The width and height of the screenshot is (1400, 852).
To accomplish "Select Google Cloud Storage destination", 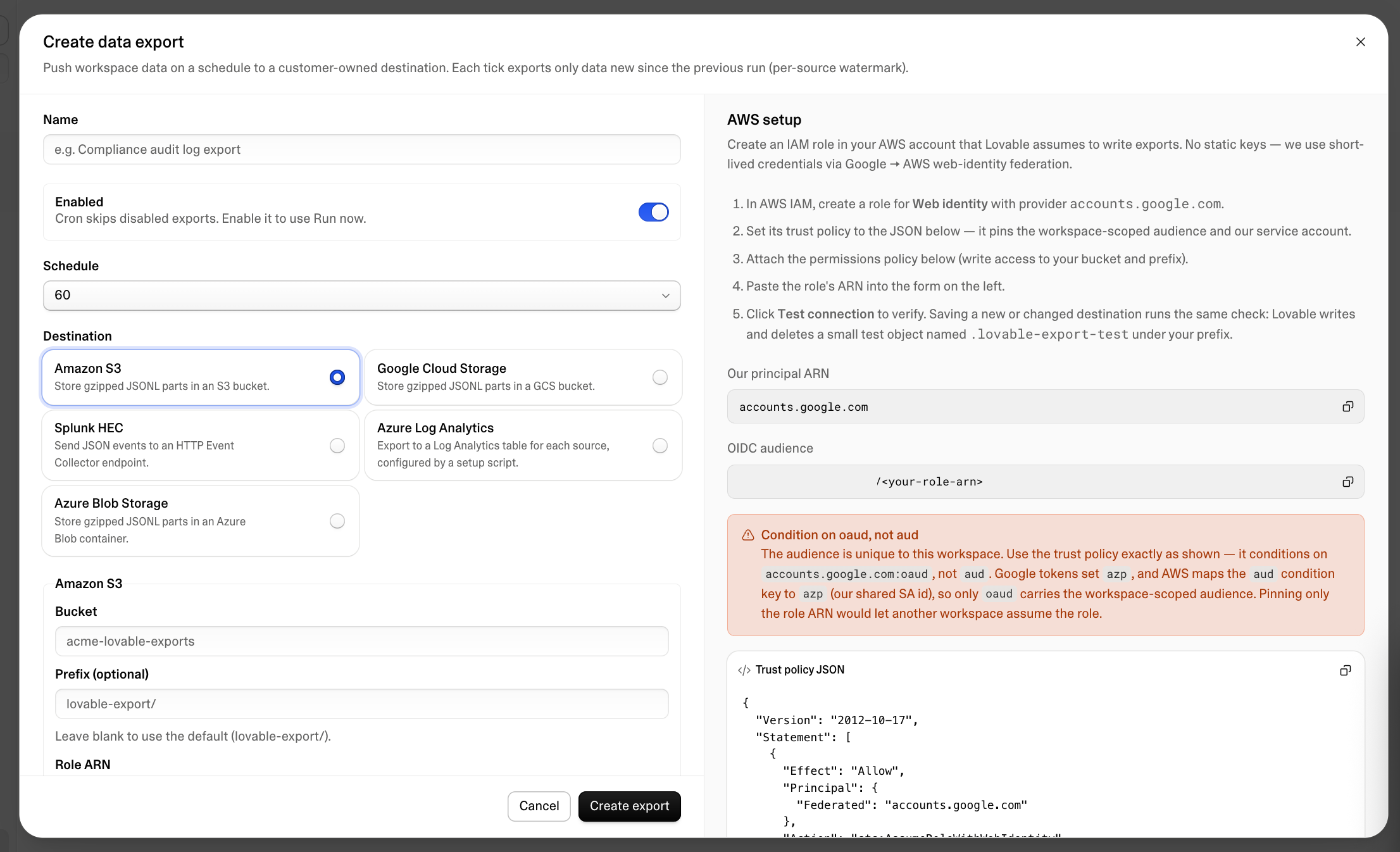I will (x=523, y=377).
